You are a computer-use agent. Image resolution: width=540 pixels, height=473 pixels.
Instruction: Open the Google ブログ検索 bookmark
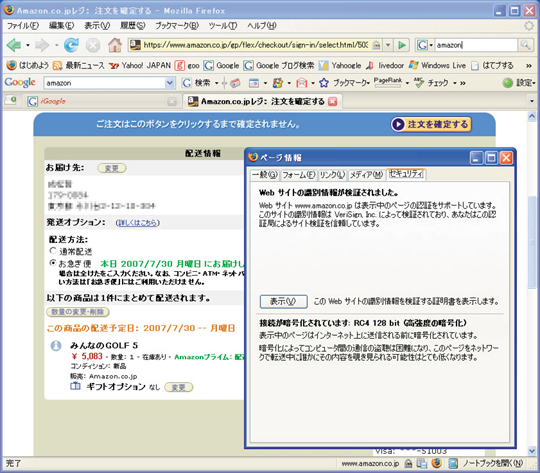tap(278, 65)
